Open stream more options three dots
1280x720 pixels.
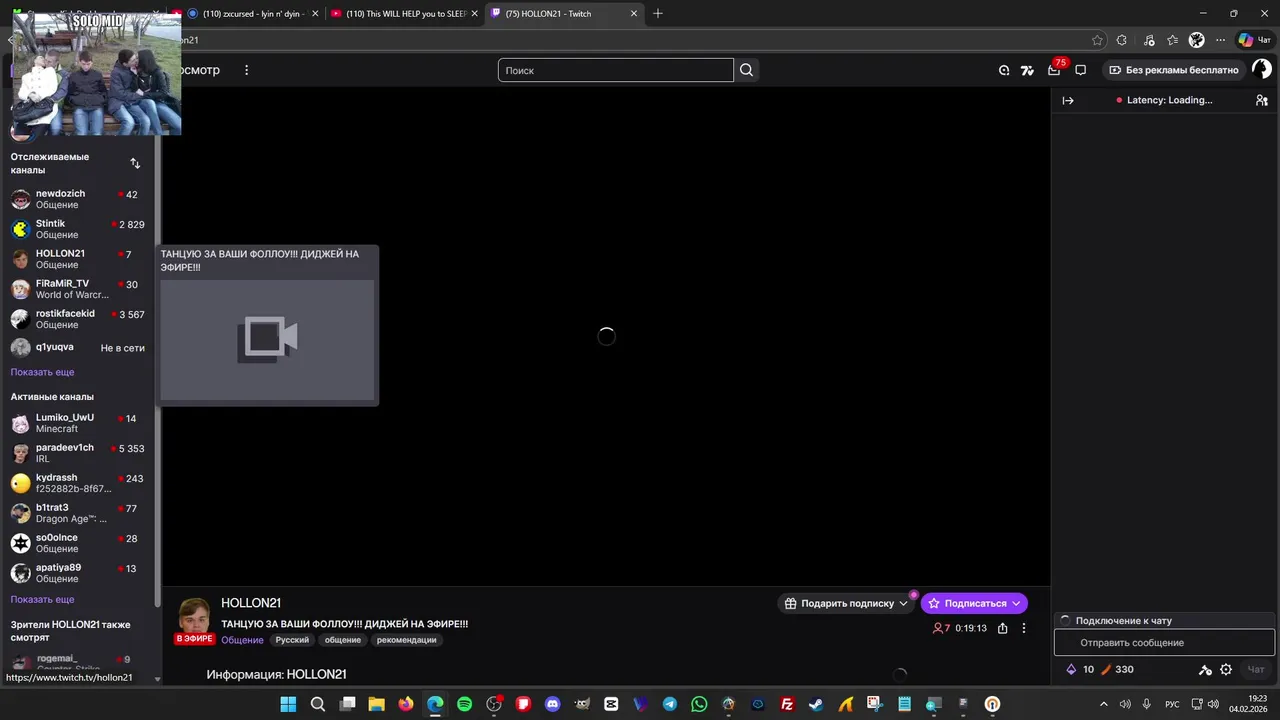click(x=1023, y=628)
